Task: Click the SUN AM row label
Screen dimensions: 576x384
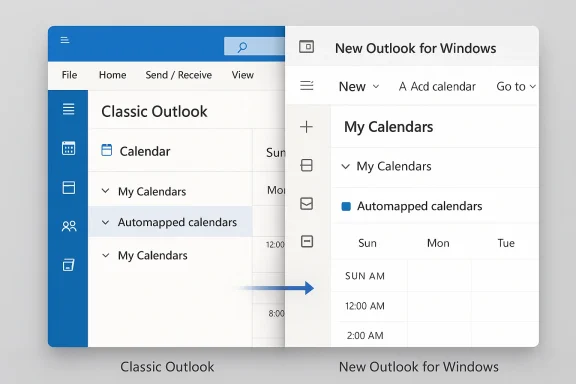Action: point(365,276)
